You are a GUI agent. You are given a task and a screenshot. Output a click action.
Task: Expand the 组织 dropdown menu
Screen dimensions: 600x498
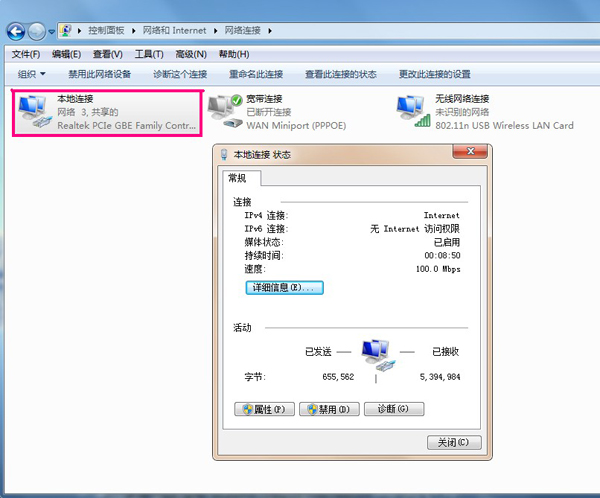point(32,74)
